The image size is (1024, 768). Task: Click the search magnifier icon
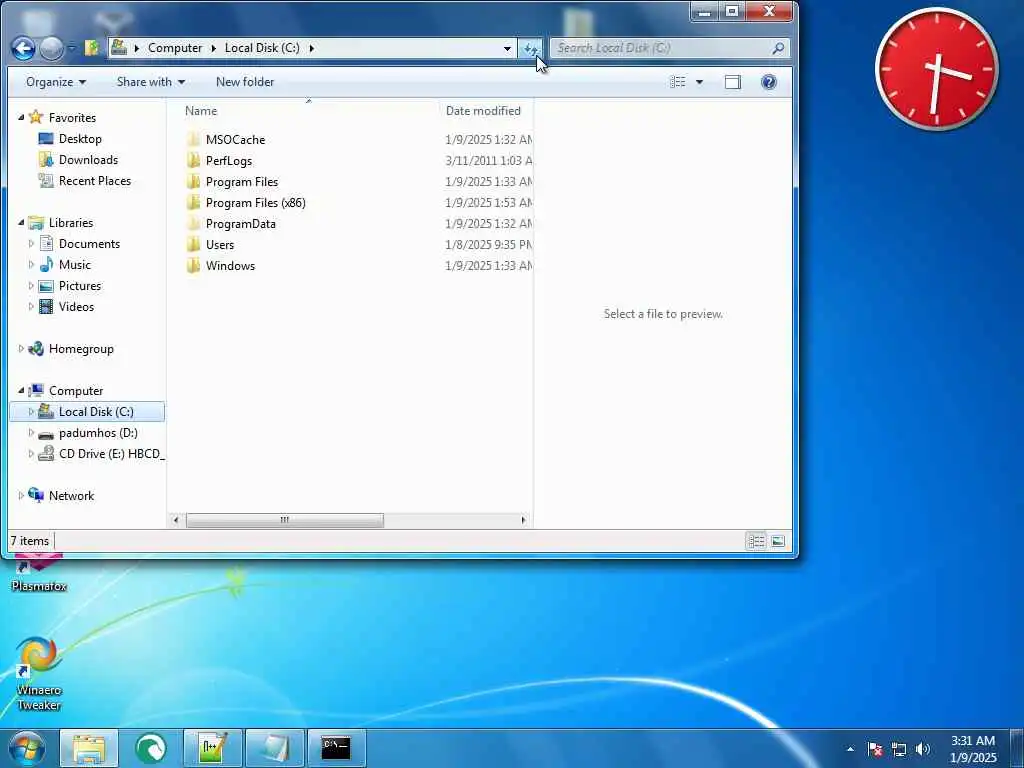(777, 48)
